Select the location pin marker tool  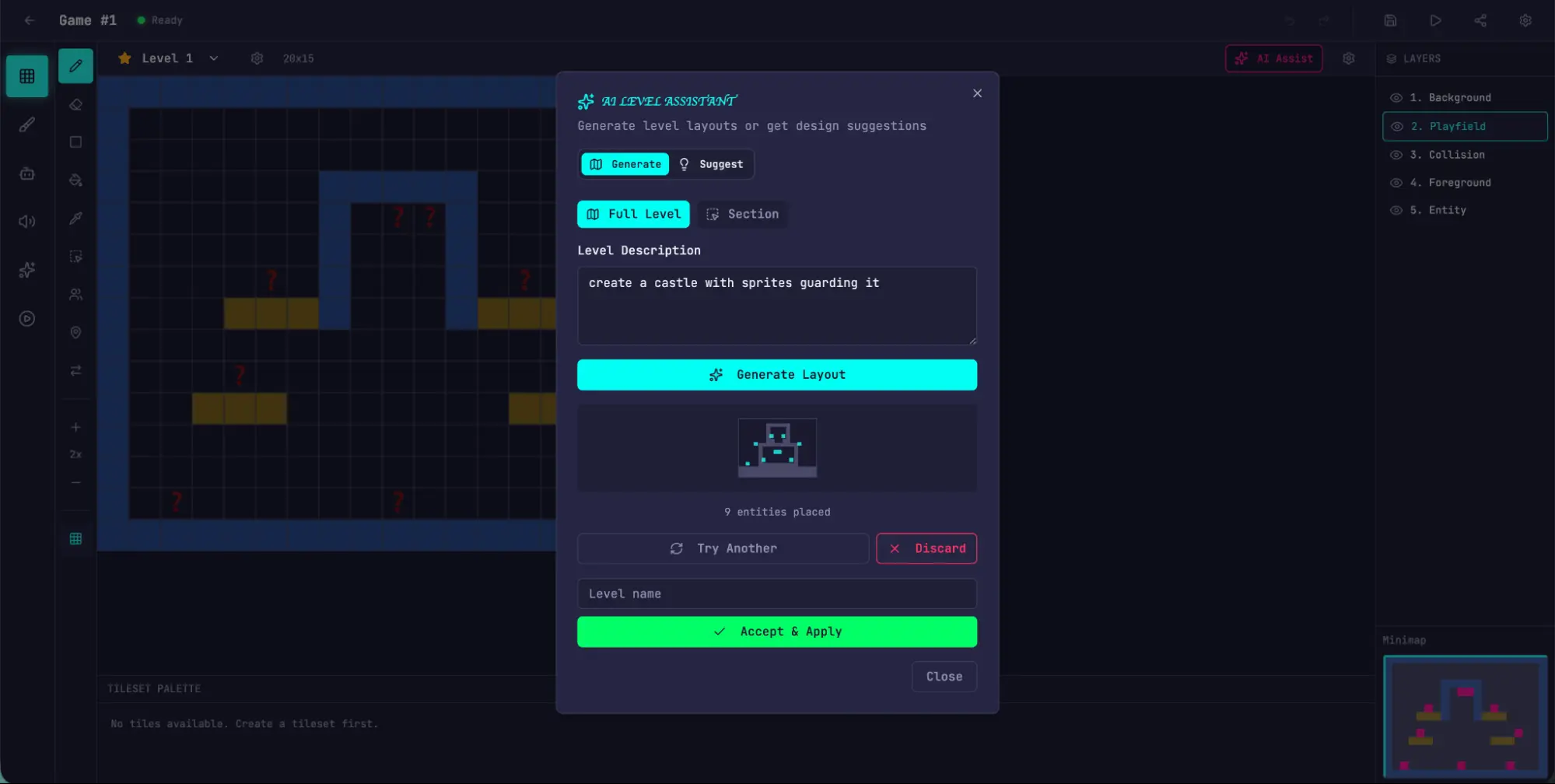pyautogui.click(x=75, y=333)
